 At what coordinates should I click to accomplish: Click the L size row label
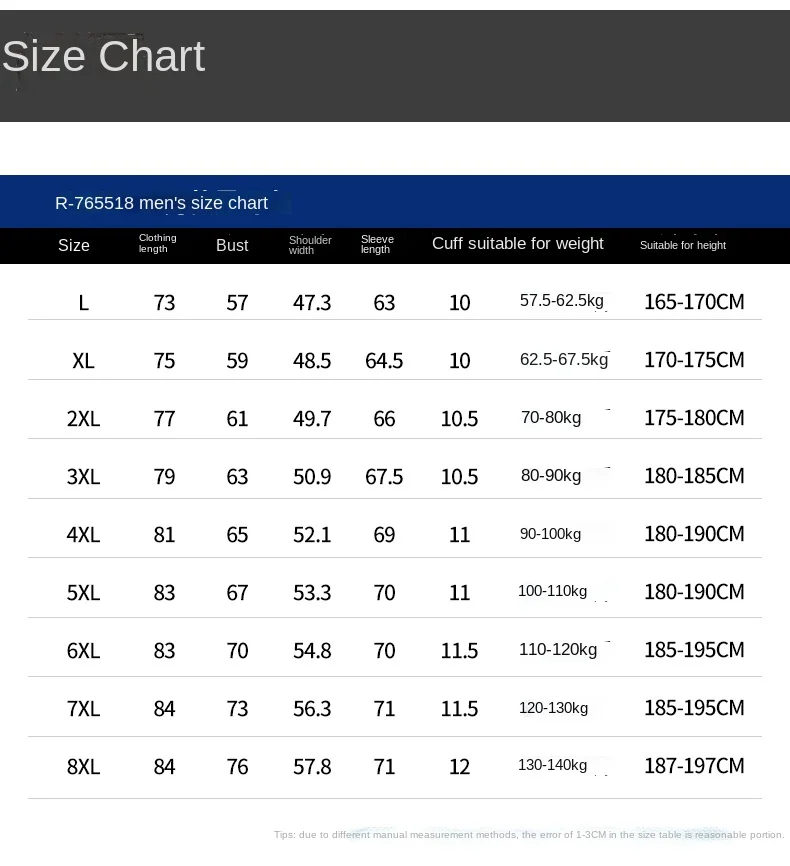pyautogui.click(x=84, y=302)
